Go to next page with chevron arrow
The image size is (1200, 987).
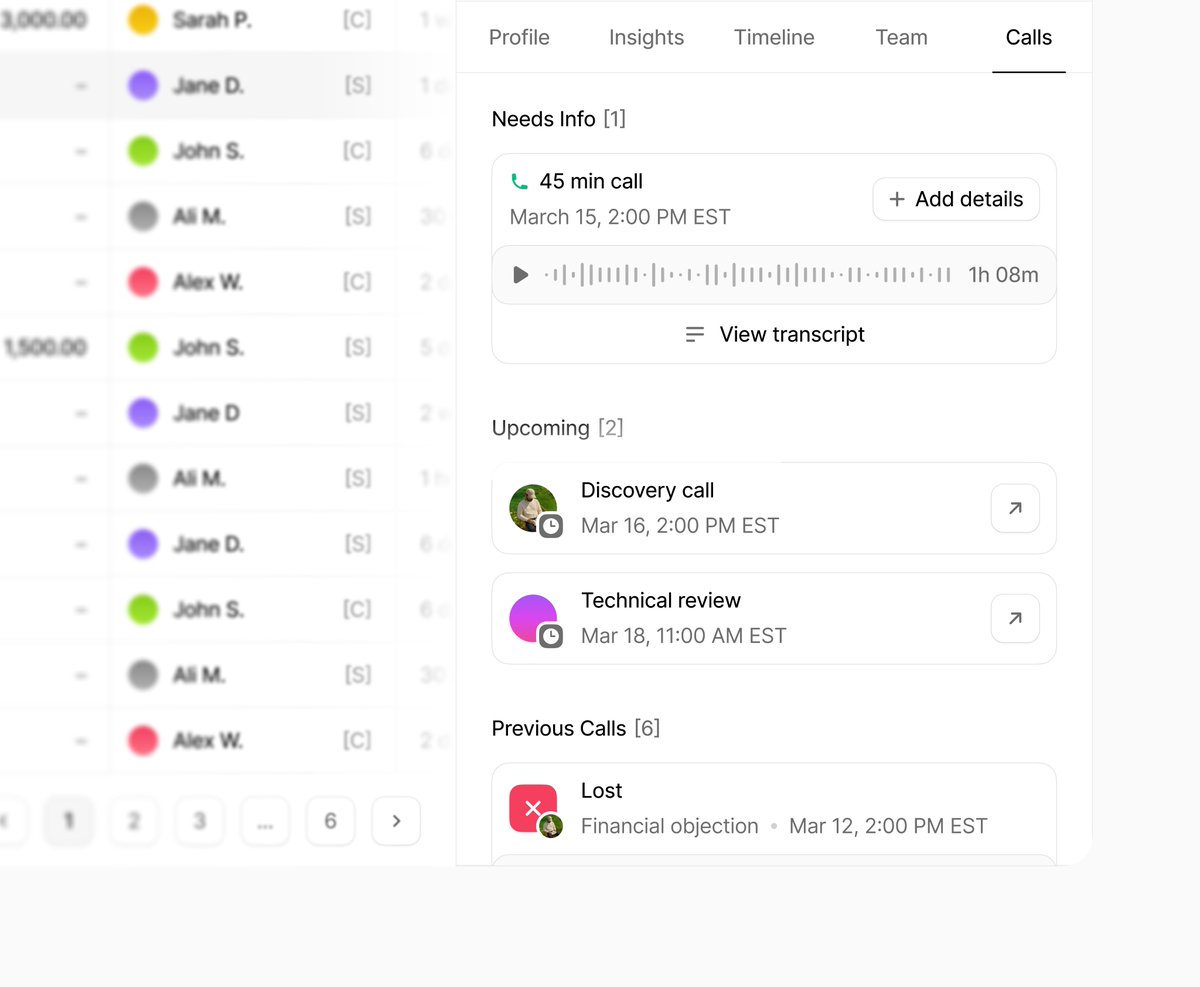396,821
